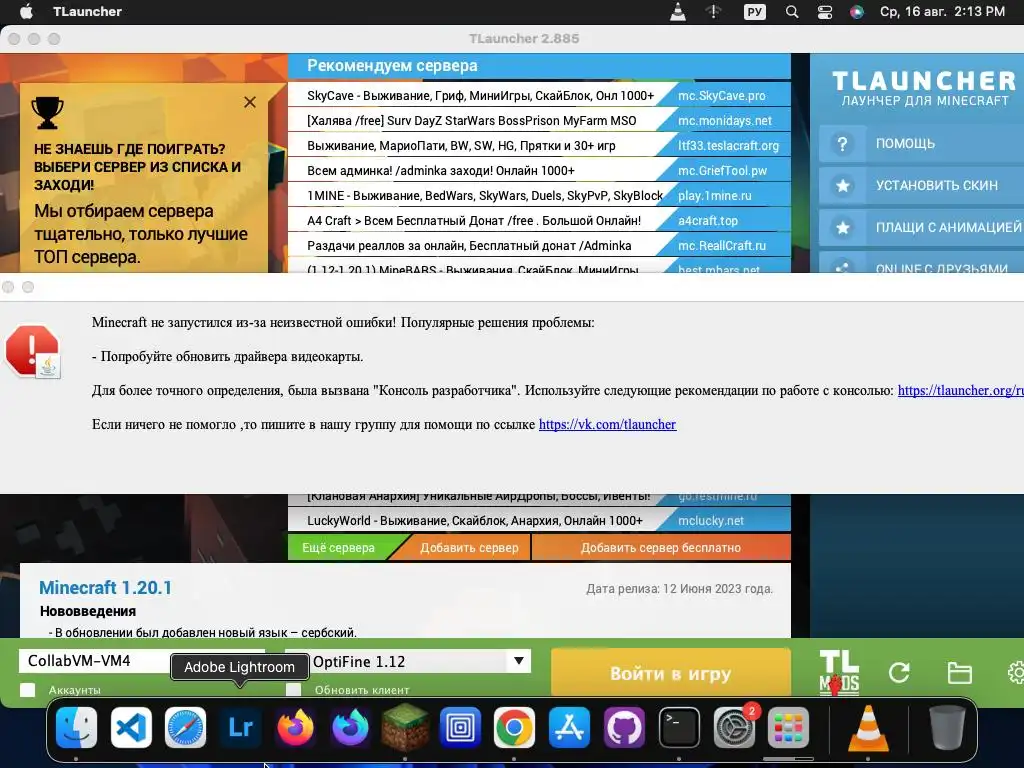Click the refresh icon in TLauncher bar
Viewport: 1024px width, 768px height.
(x=899, y=673)
